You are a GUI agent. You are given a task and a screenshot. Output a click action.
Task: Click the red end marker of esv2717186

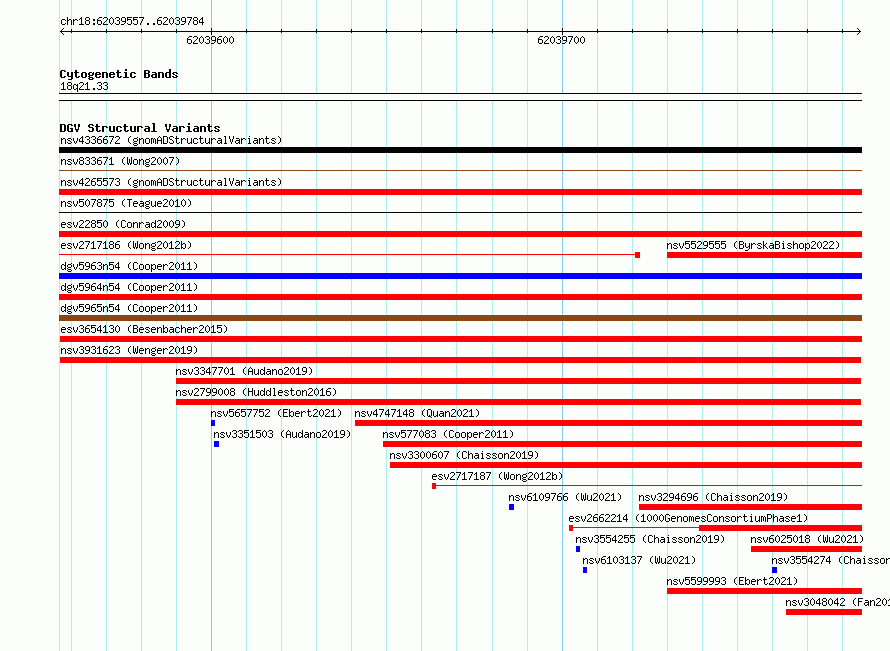coord(637,255)
